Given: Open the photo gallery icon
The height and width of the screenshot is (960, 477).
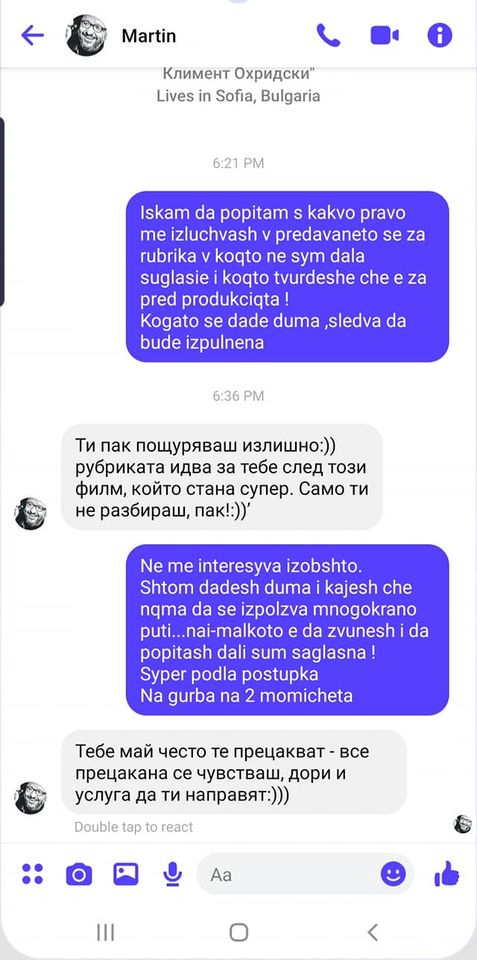Looking at the screenshot, I should pyautogui.click(x=126, y=874).
